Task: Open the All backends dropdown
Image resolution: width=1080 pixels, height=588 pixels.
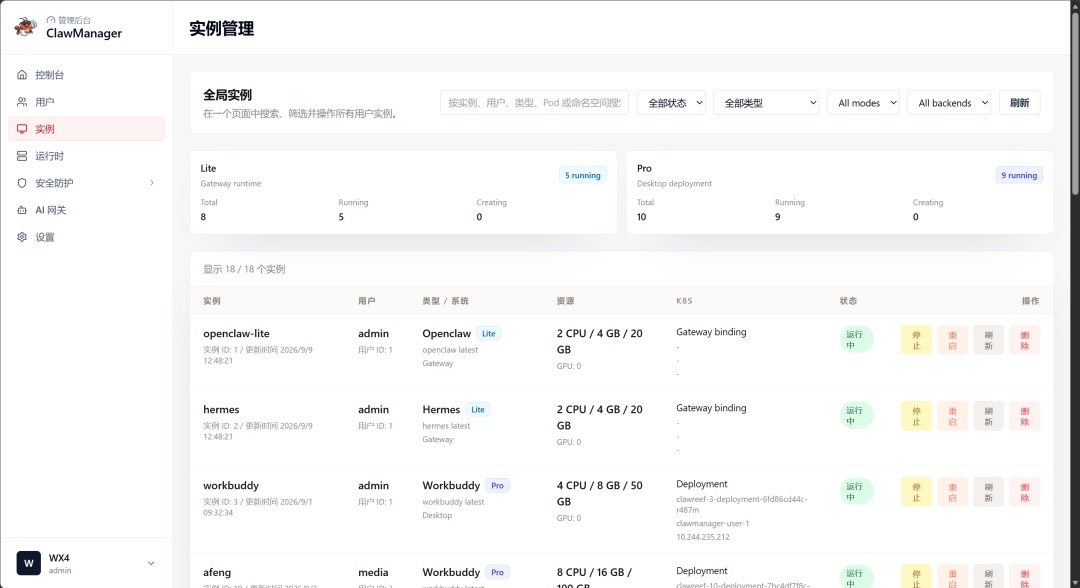Action: tap(948, 103)
